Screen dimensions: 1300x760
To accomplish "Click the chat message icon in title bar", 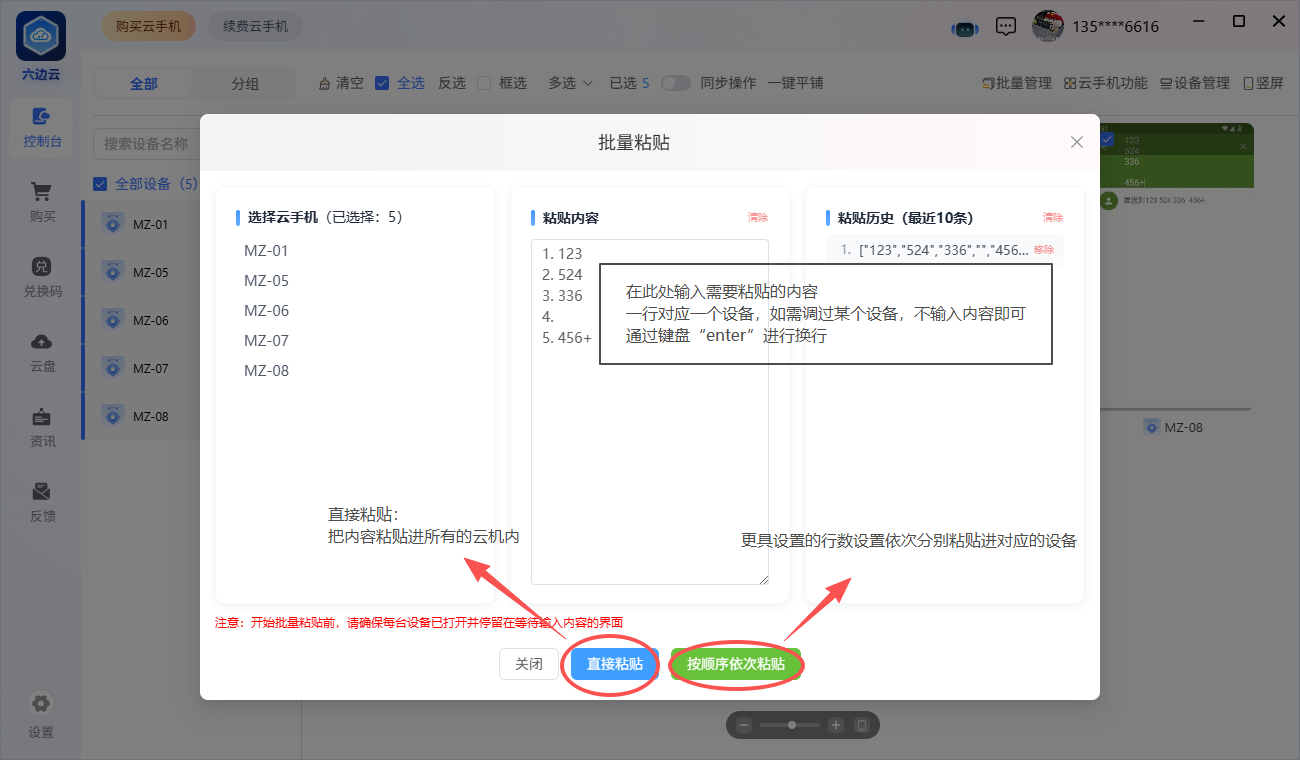I will click(1006, 27).
